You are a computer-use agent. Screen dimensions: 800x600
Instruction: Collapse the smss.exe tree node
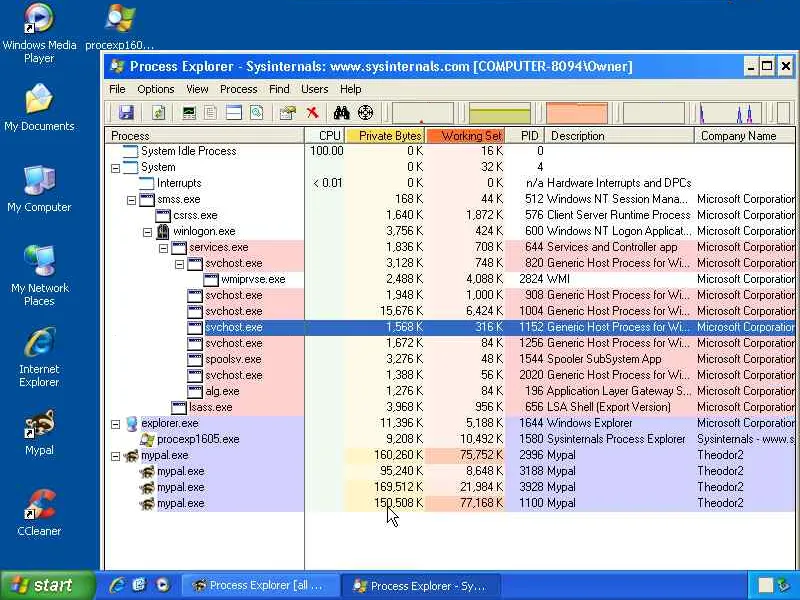(131, 200)
